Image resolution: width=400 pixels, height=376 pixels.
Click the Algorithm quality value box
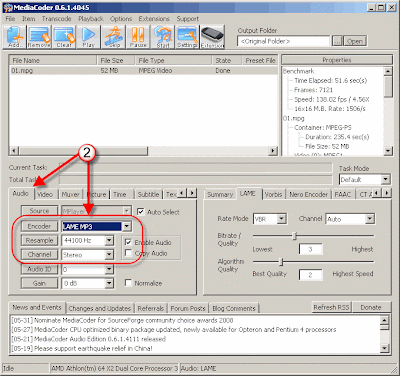coord(310,275)
